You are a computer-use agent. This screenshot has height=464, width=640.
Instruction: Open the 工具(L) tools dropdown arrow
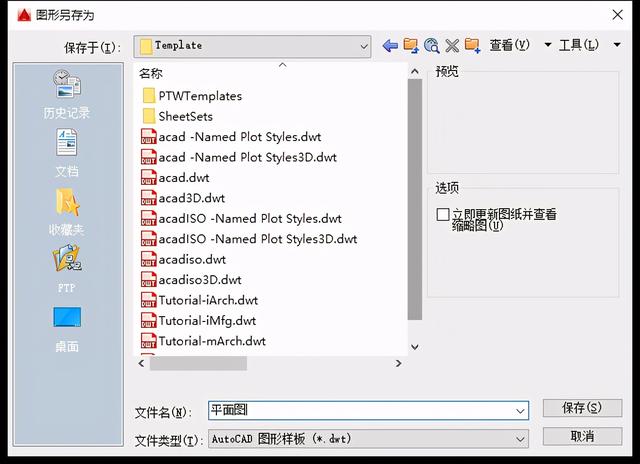tap(617, 45)
